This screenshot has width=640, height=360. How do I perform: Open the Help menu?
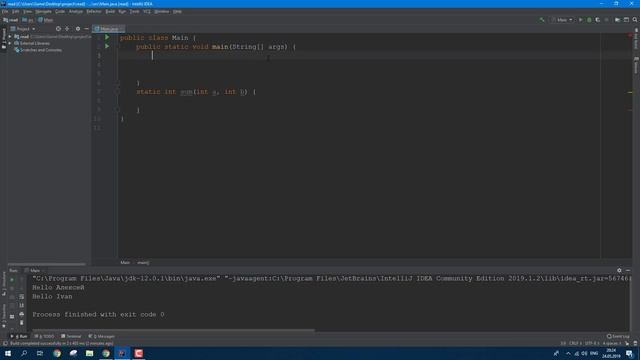click(x=177, y=11)
